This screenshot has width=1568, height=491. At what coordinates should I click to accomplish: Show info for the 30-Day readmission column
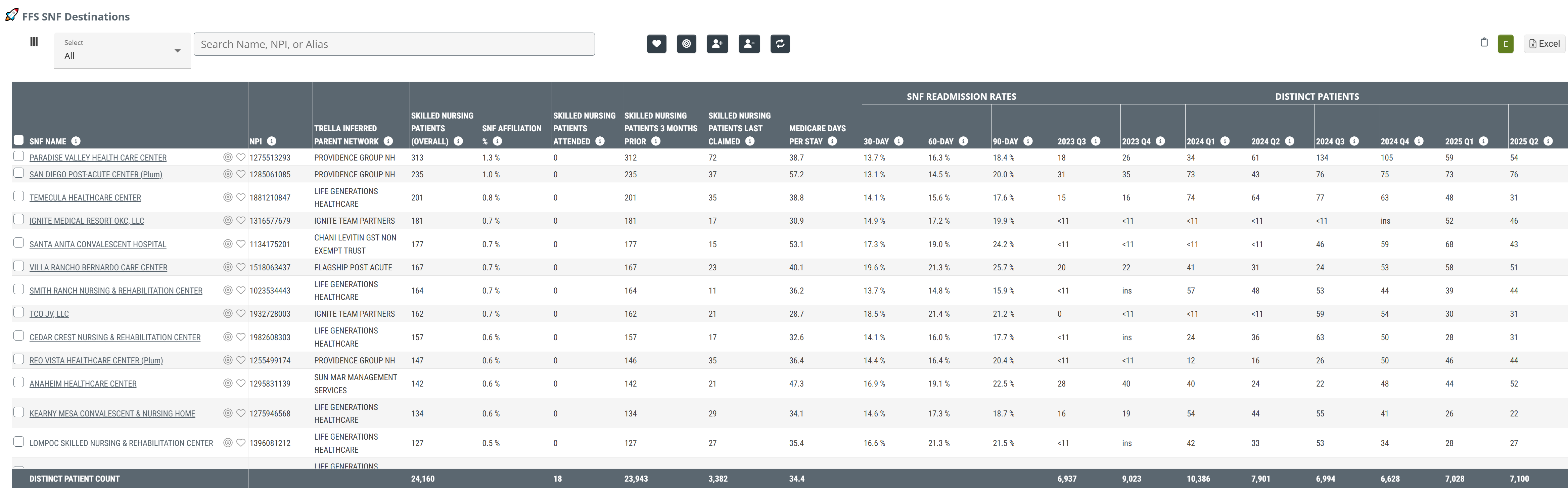(898, 141)
